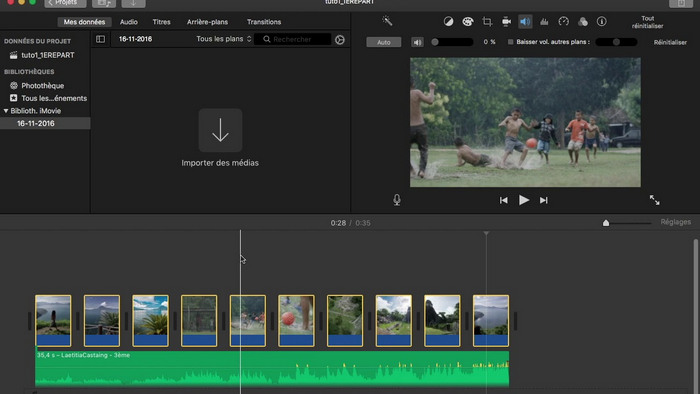
Task: Open the color balance adjustment
Action: (448, 21)
